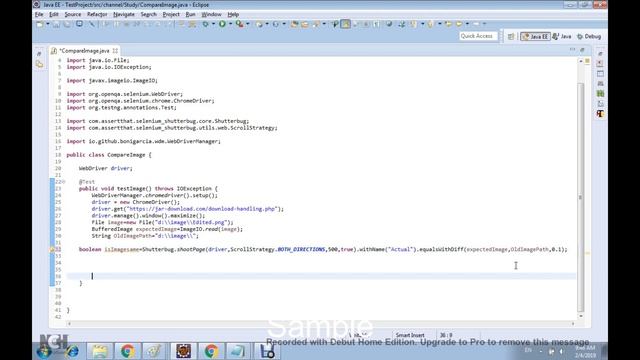
Task: Open the Search dropdown arrow
Action: [x=324, y=24]
